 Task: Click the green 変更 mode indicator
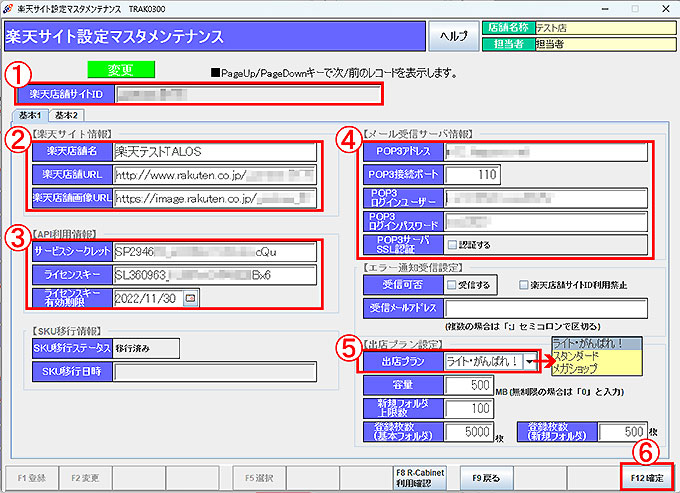(x=121, y=69)
